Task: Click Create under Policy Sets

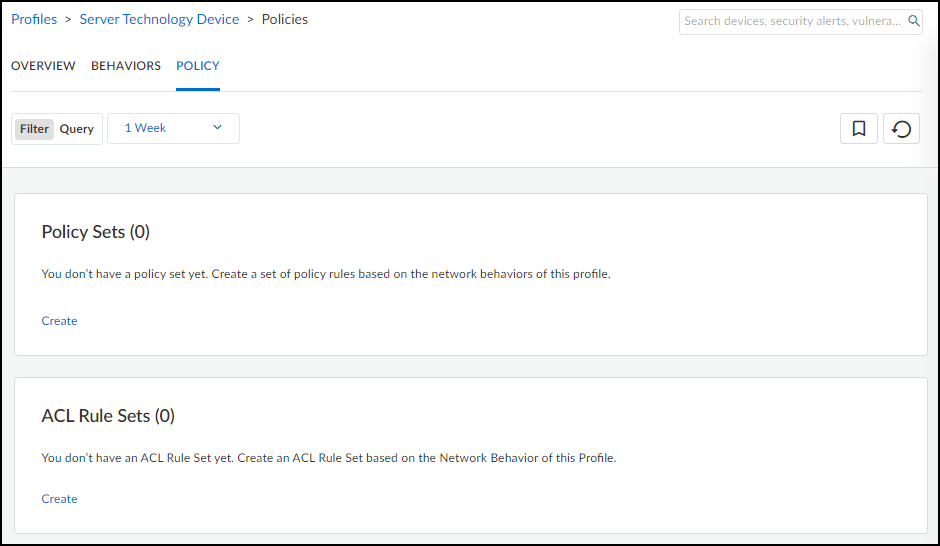Action: (59, 321)
